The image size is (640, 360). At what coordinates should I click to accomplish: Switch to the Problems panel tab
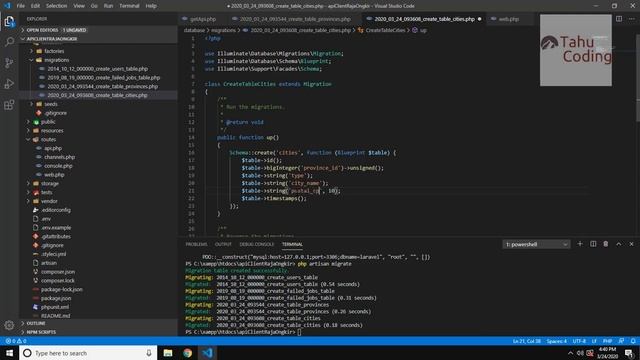pos(196,244)
